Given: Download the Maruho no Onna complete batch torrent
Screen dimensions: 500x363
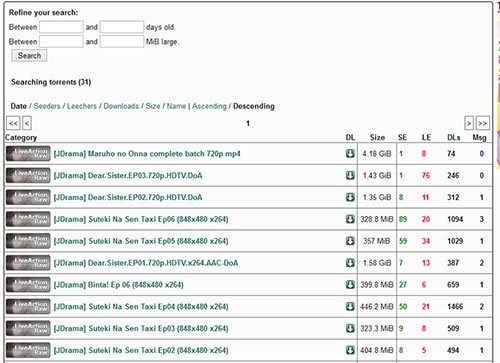Looking at the screenshot, I should (x=350, y=153).
